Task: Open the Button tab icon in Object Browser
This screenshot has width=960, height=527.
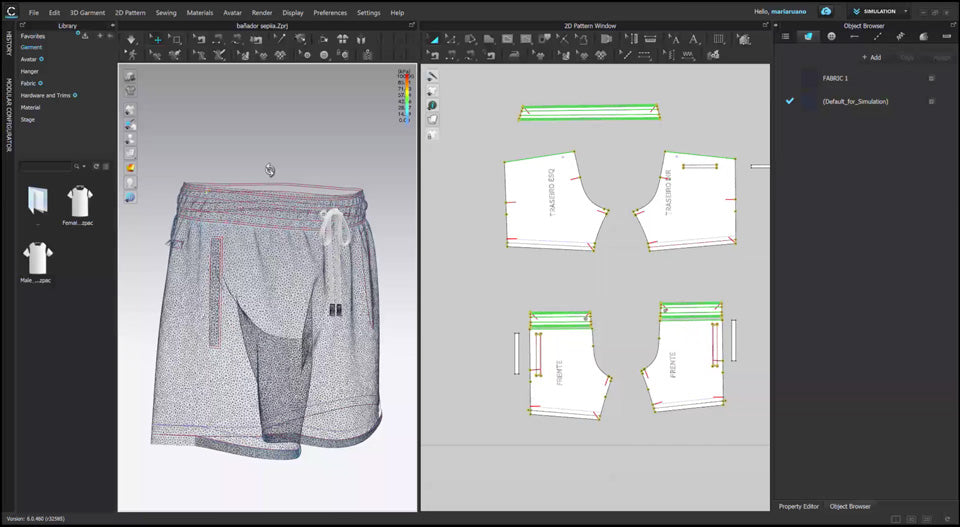Action: pos(831,36)
